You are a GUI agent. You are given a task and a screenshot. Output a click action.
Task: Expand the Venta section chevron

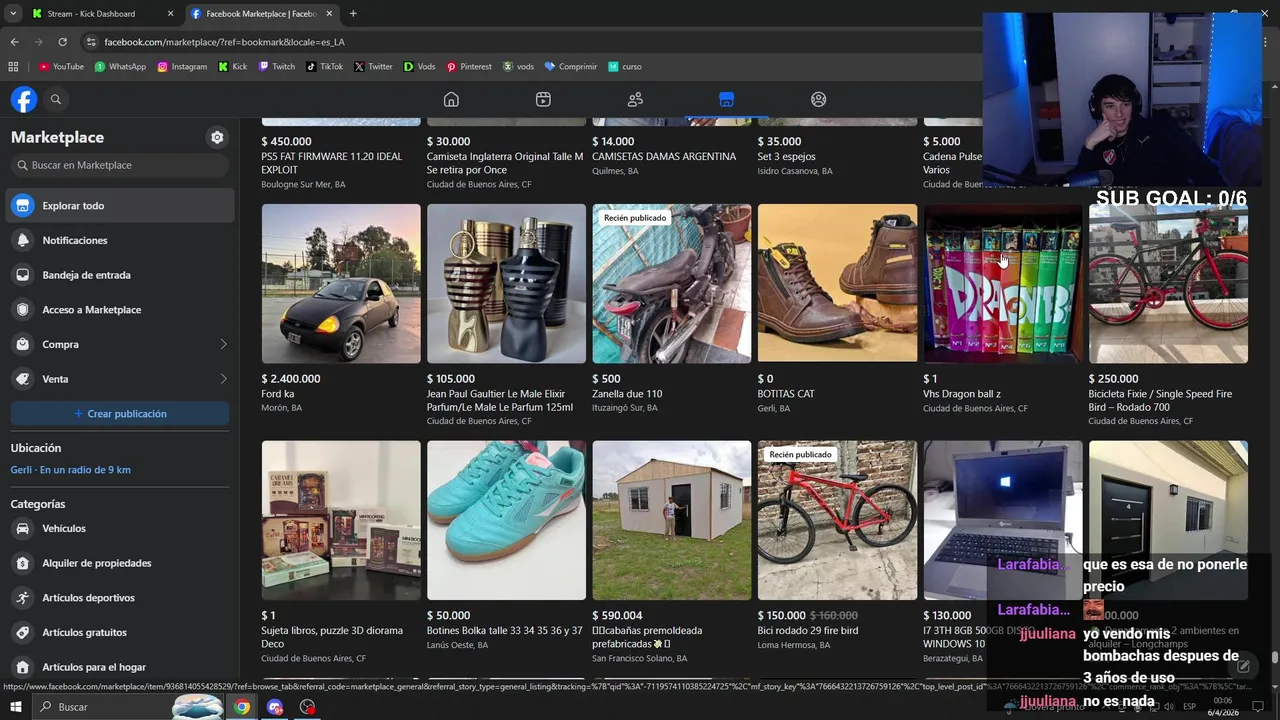(223, 379)
